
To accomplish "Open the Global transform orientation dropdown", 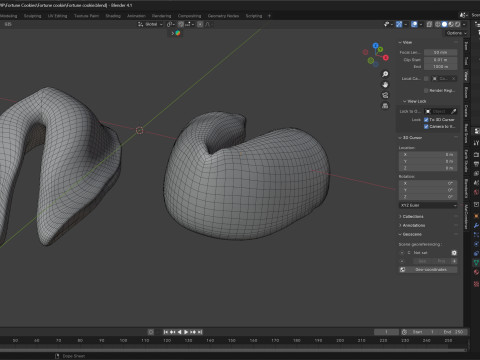I will pos(150,24).
